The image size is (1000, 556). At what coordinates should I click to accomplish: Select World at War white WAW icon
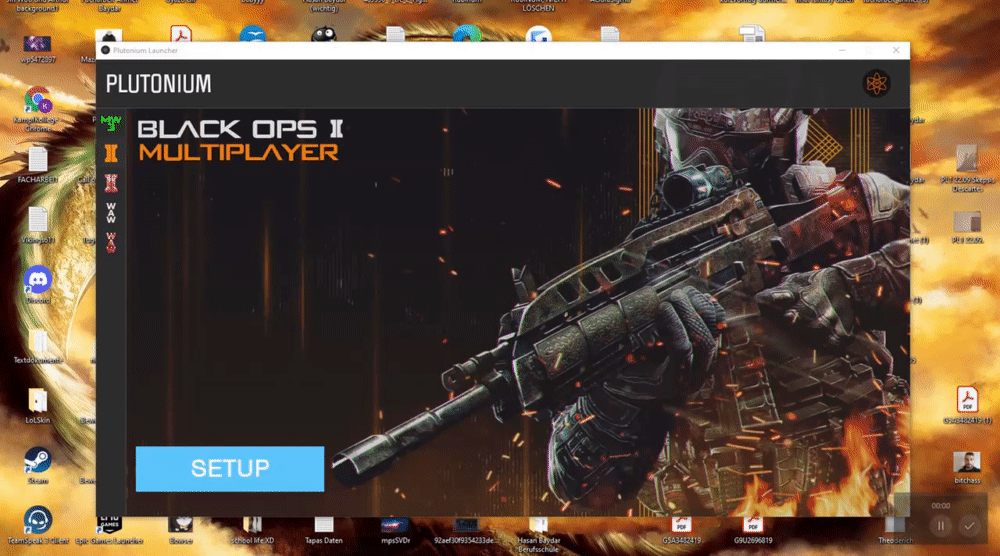(111, 213)
